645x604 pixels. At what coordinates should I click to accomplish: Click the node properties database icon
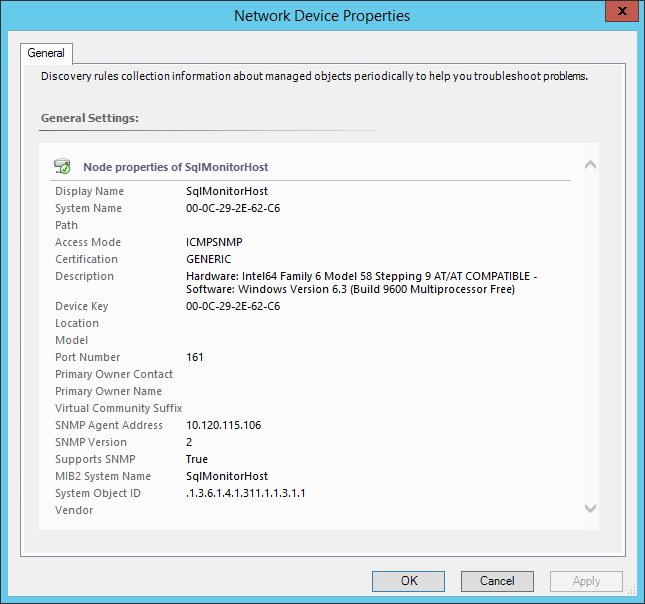[62, 166]
